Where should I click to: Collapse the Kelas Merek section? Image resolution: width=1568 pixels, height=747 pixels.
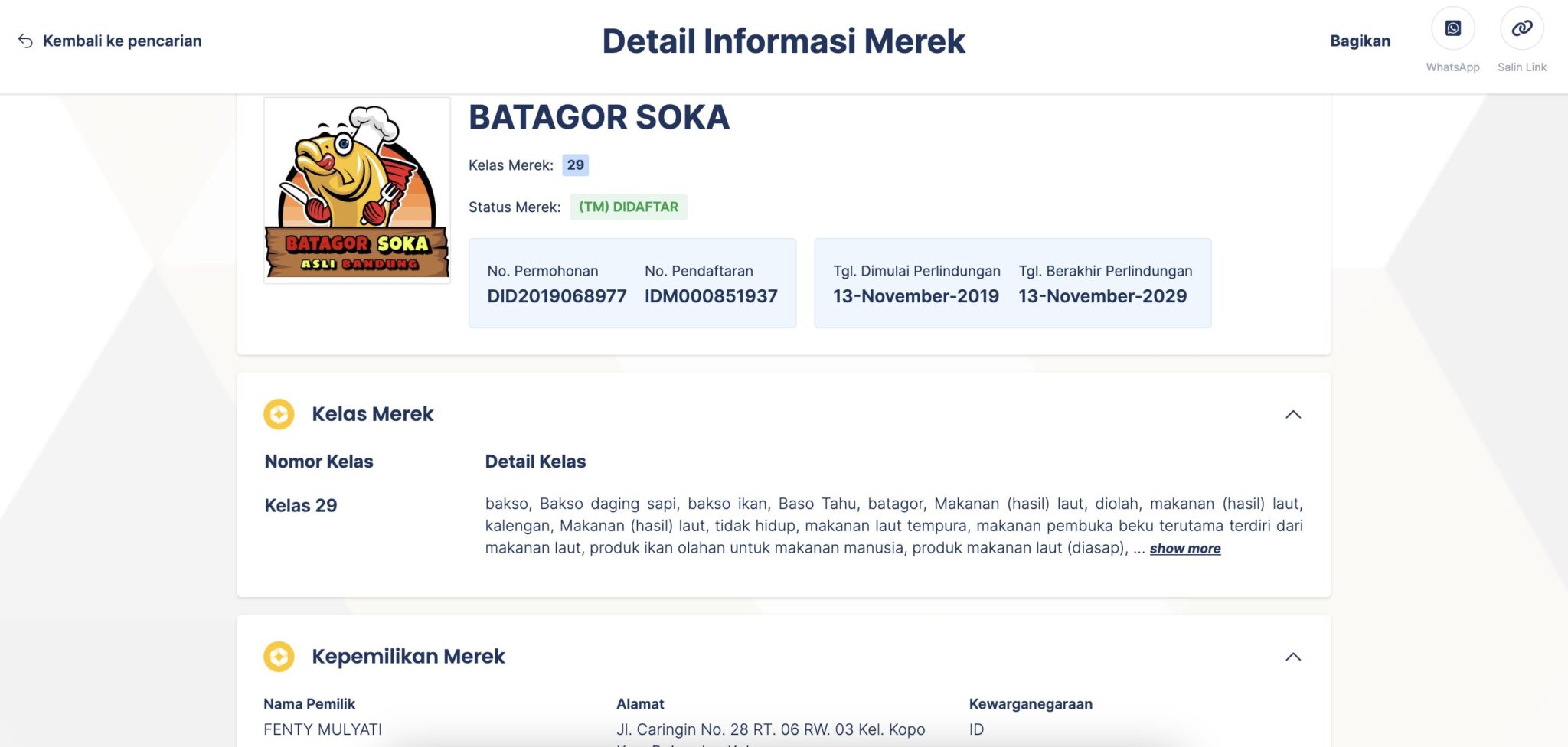[1295, 414]
